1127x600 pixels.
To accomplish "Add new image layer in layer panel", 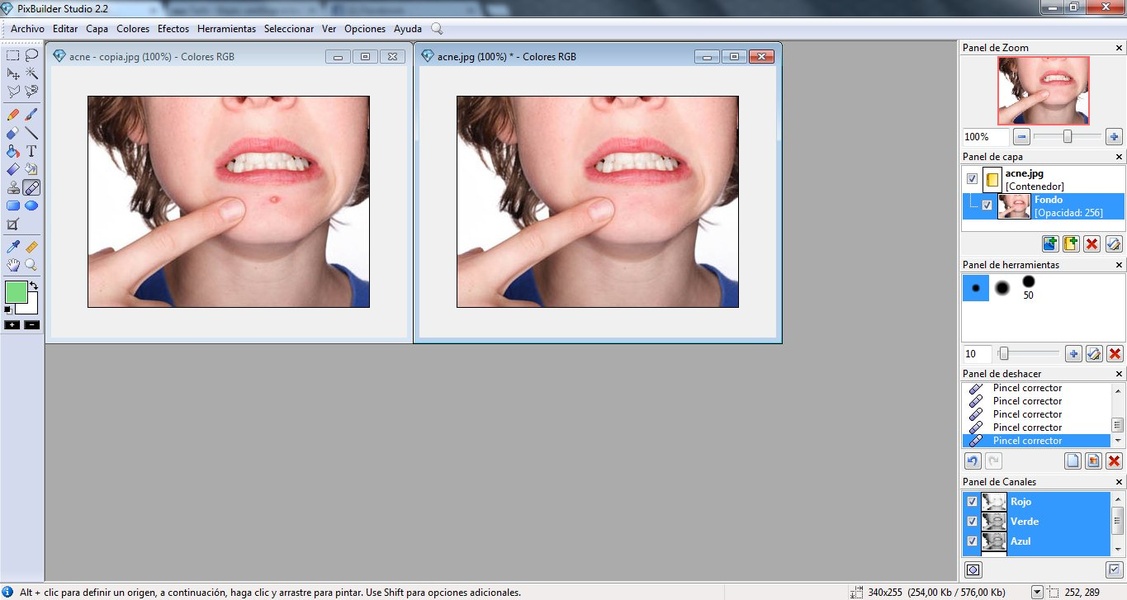I will (1050, 244).
